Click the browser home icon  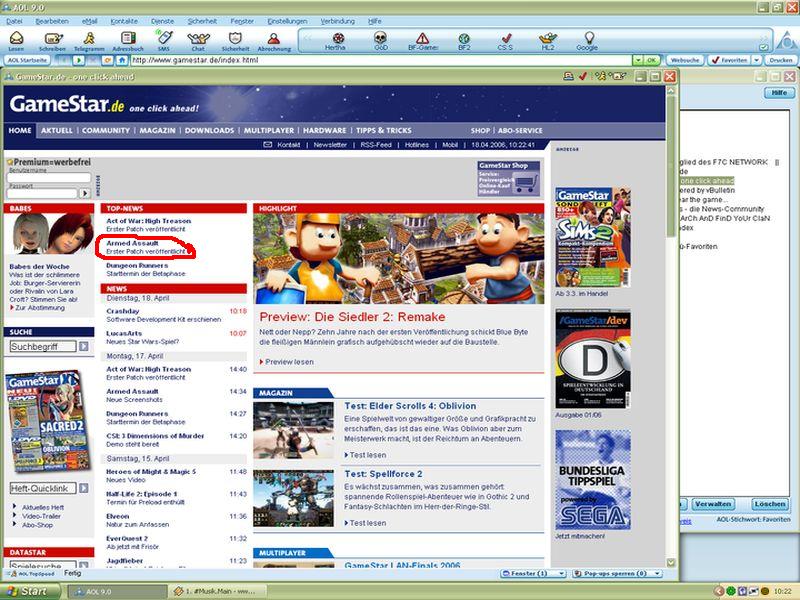tap(121, 60)
